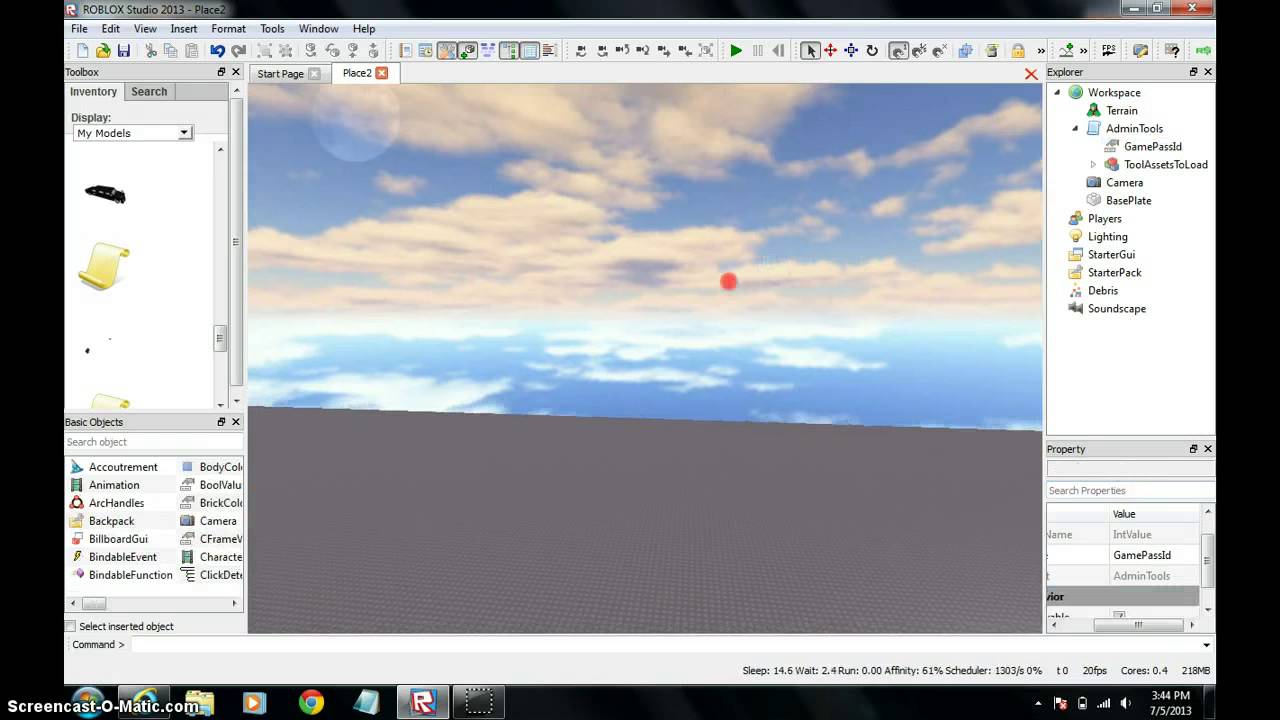Image resolution: width=1280 pixels, height=720 pixels.
Task: Select the Camera item in Explorer
Action: pos(1124,182)
